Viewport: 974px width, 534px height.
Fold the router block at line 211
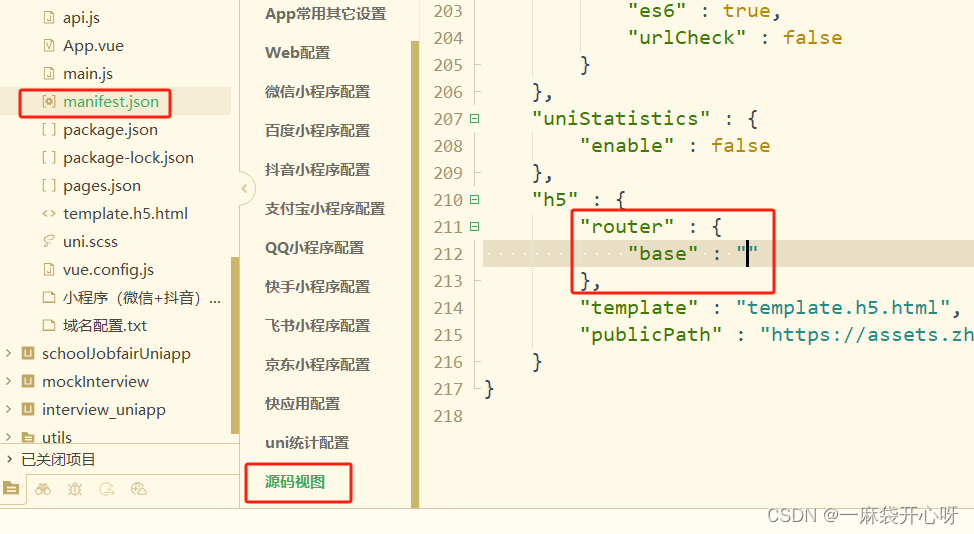pyautogui.click(x=475, y=227)
